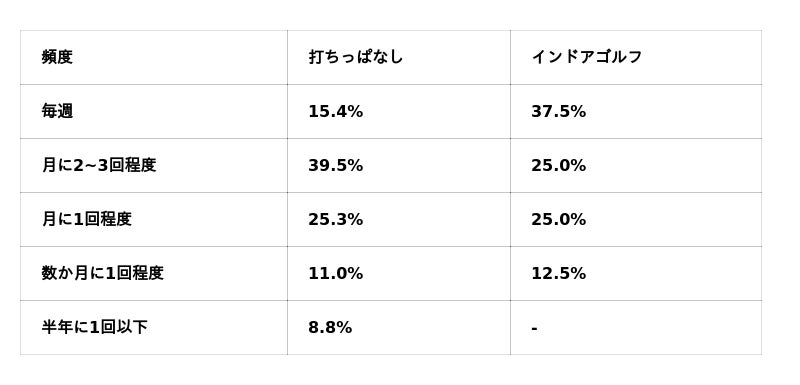Image resolution: width=800 pixels, height=385 pixels.
Task: Click the 12.5% value
Action: pyautogui.click(x=559, y=273)
